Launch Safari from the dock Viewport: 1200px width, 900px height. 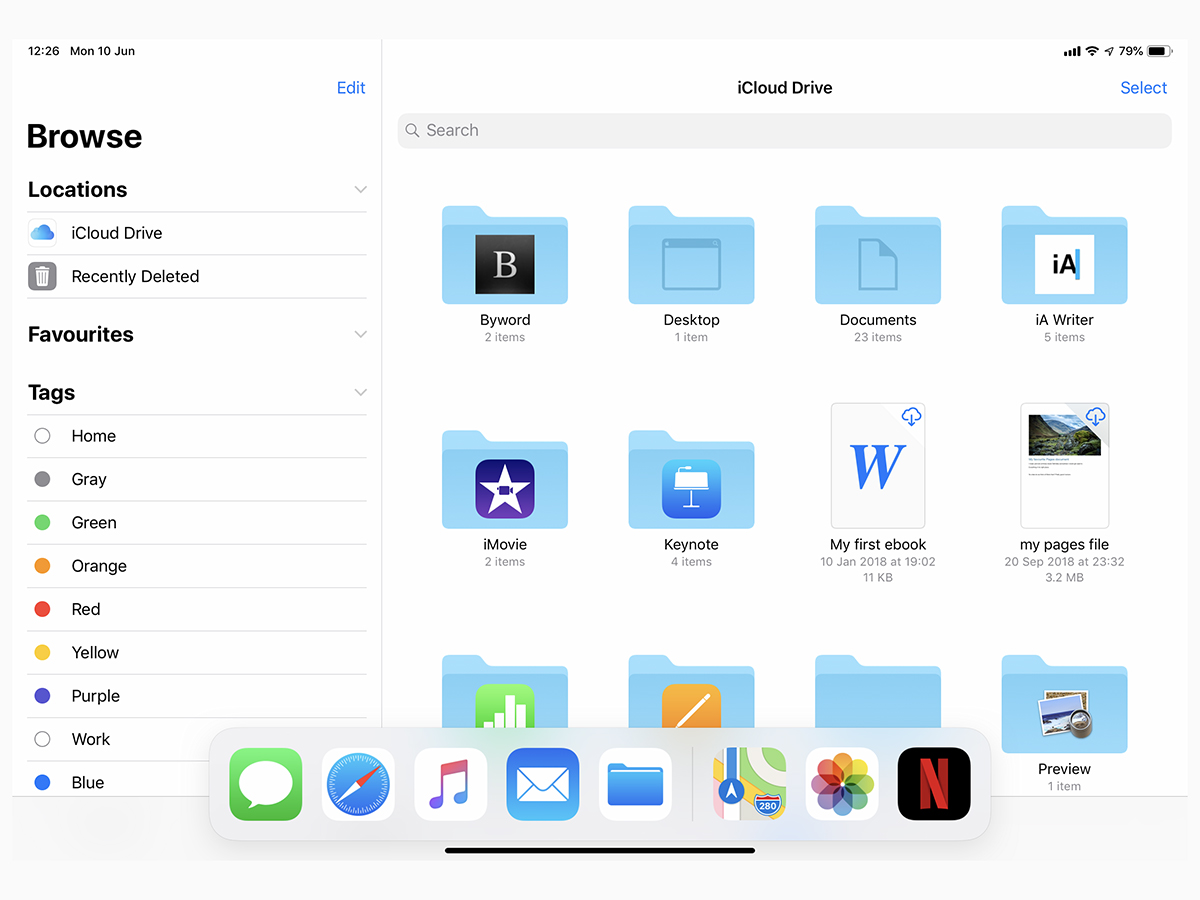pyautogui.click(x=357, y=784)
